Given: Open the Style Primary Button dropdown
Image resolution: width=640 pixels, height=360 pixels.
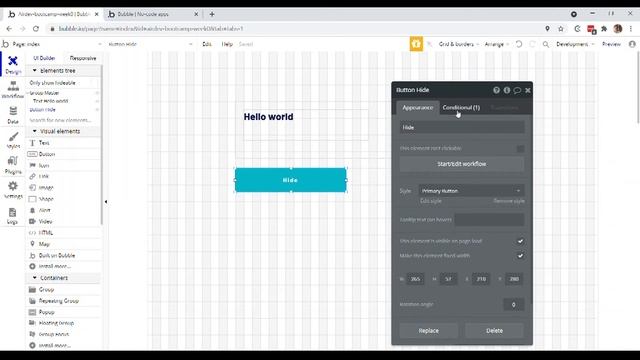Looking at the screenshot, I should 471,191.
